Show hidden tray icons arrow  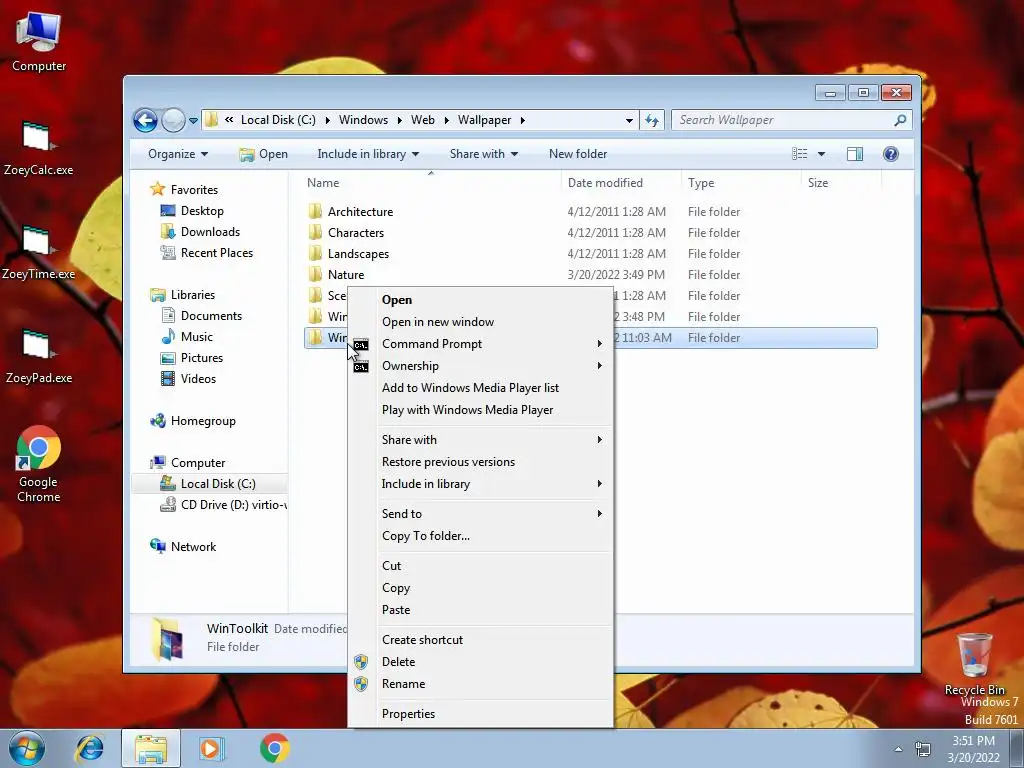pyautogui.click(x=899, y=749)
